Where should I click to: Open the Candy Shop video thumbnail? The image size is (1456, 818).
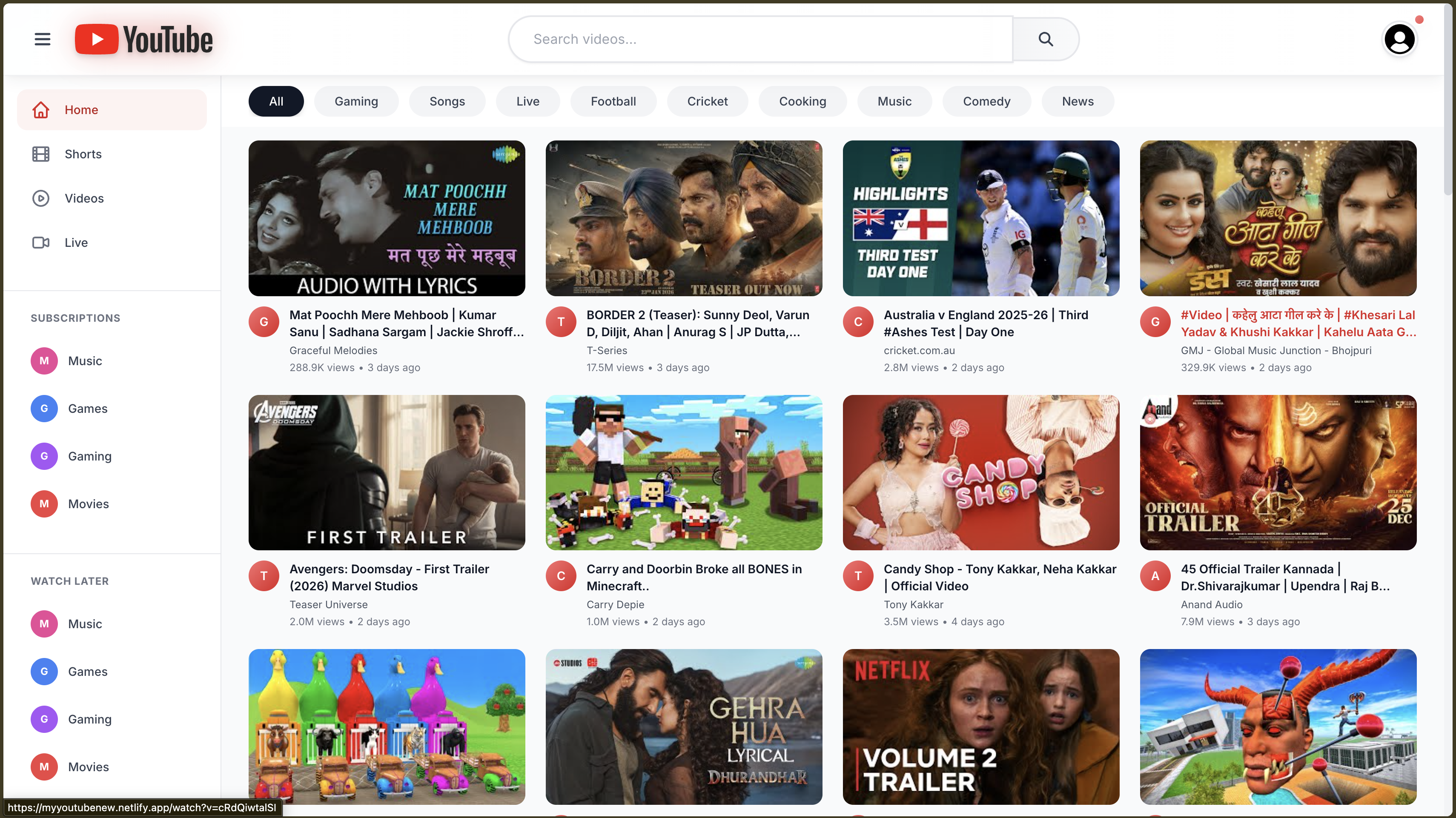(x=980, y=473)
